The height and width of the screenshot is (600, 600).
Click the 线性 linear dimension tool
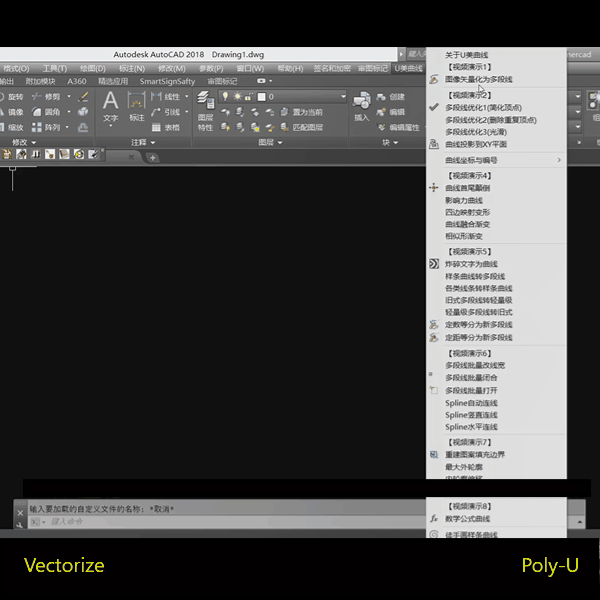[x=165, y=97]
